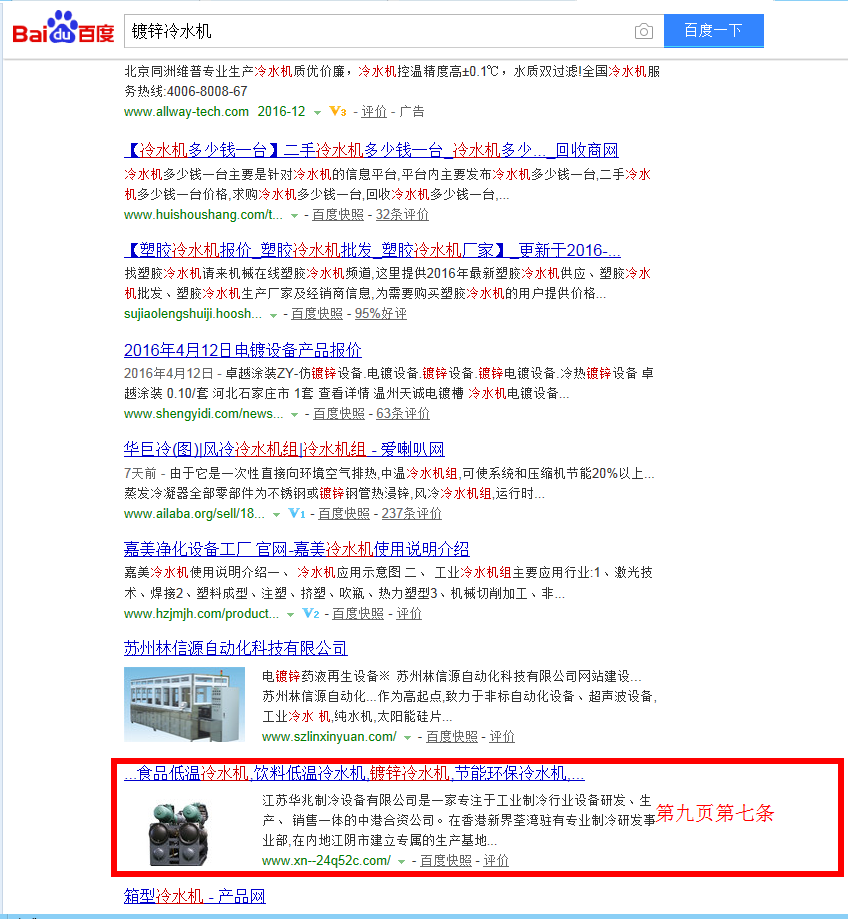
Task: Expand dropdown arrow after allway-tech.com 2016-12
Action: click(317, 113)
